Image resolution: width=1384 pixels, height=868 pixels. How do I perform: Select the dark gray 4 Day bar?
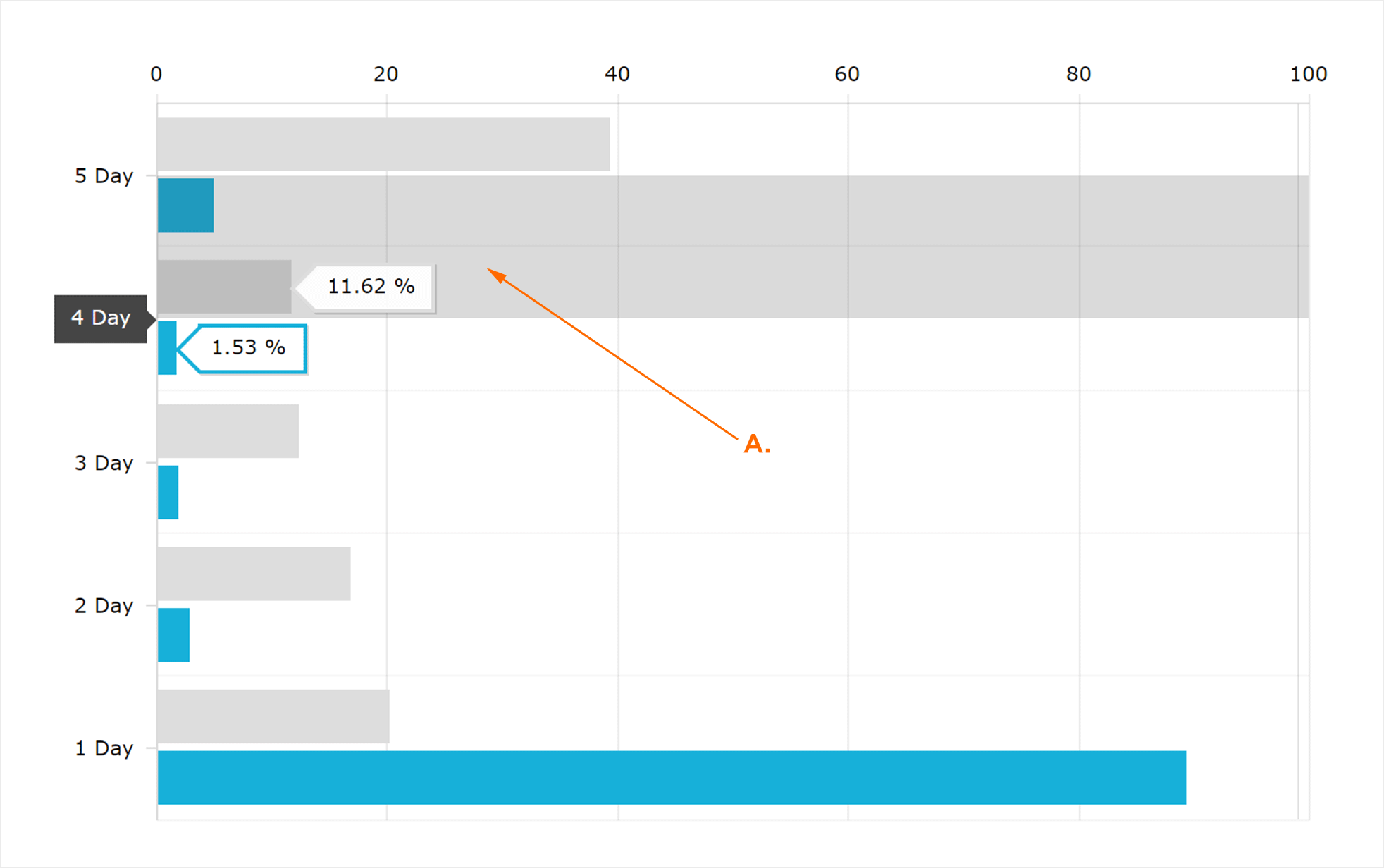(224, 287)
